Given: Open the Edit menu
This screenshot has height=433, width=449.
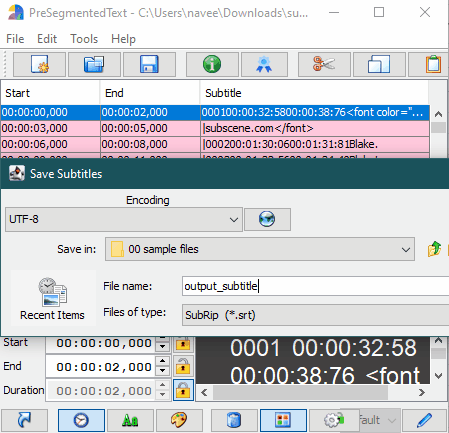Looking at the screenshot, I should coord(47,39).
